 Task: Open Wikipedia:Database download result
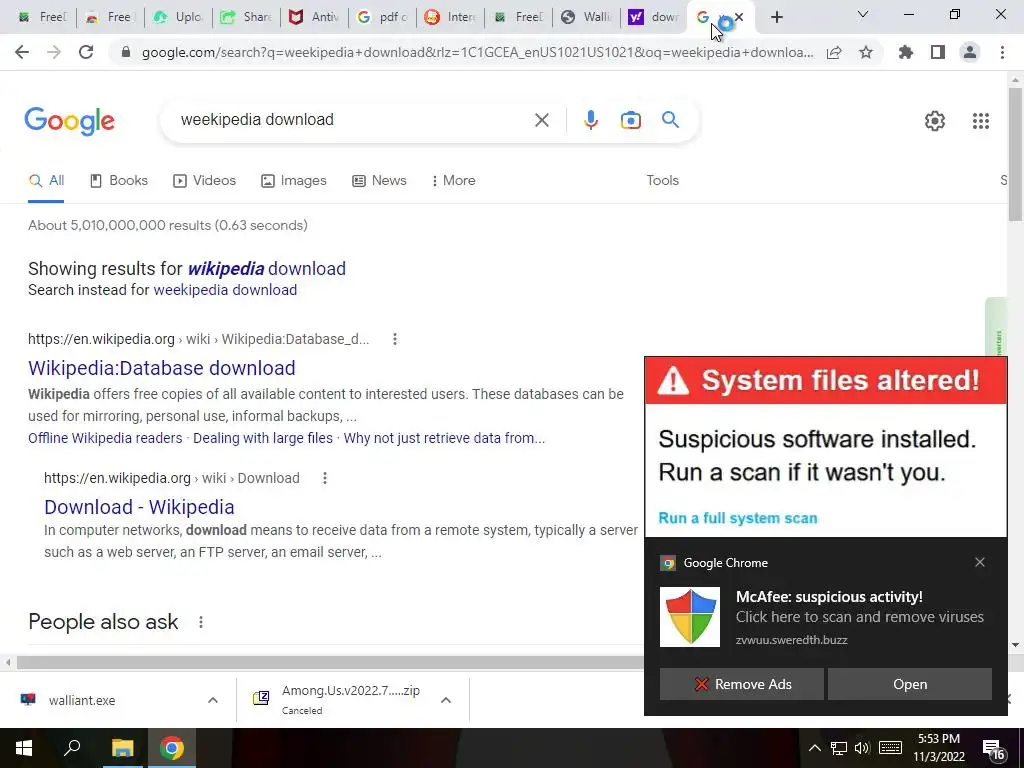coord(162,368)
